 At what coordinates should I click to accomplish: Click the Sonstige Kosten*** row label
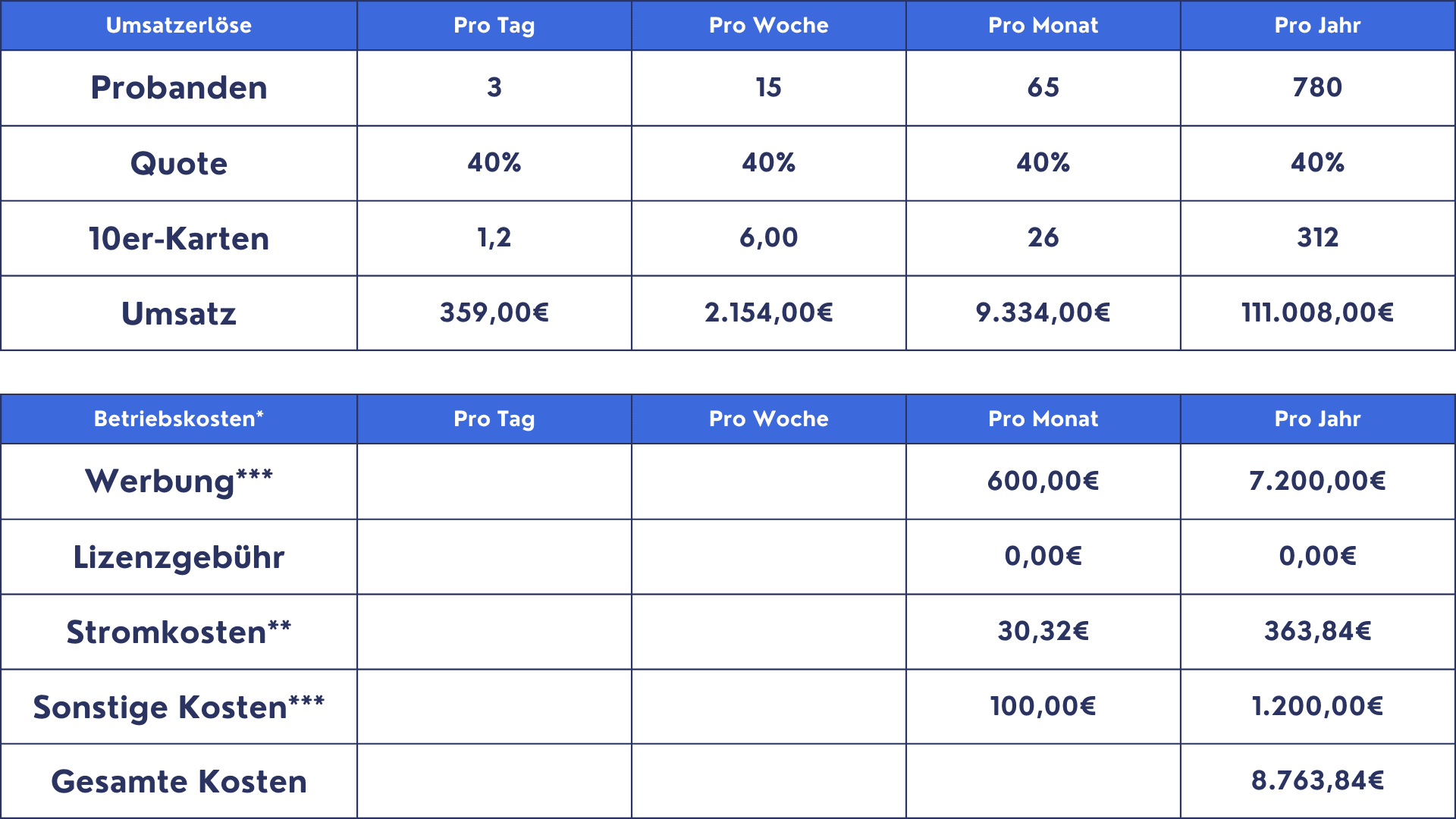point(179,708)
